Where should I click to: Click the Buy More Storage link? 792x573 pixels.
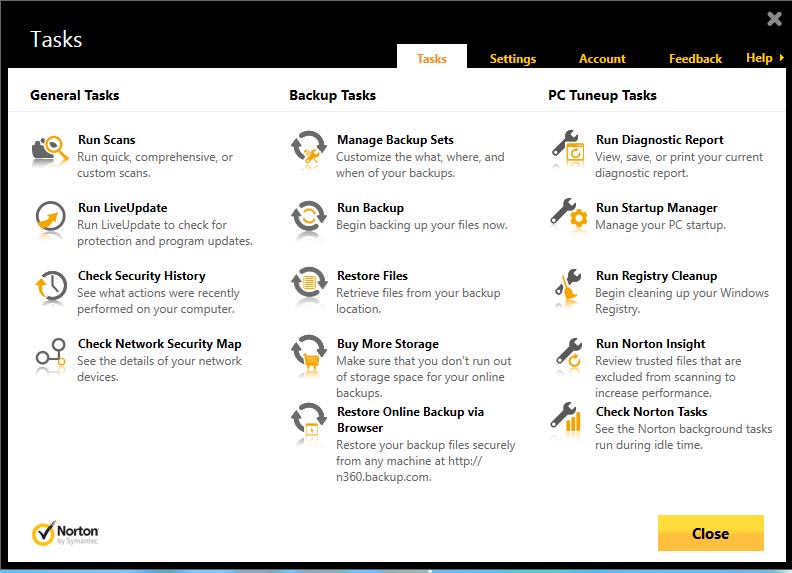pyautogui.click(x=388, y=344)
